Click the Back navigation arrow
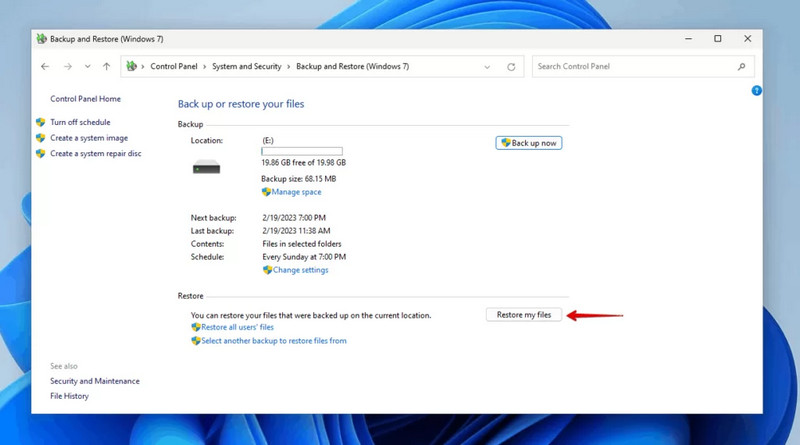The width and height of the screenshot is (800, 445). click(45, 67)
